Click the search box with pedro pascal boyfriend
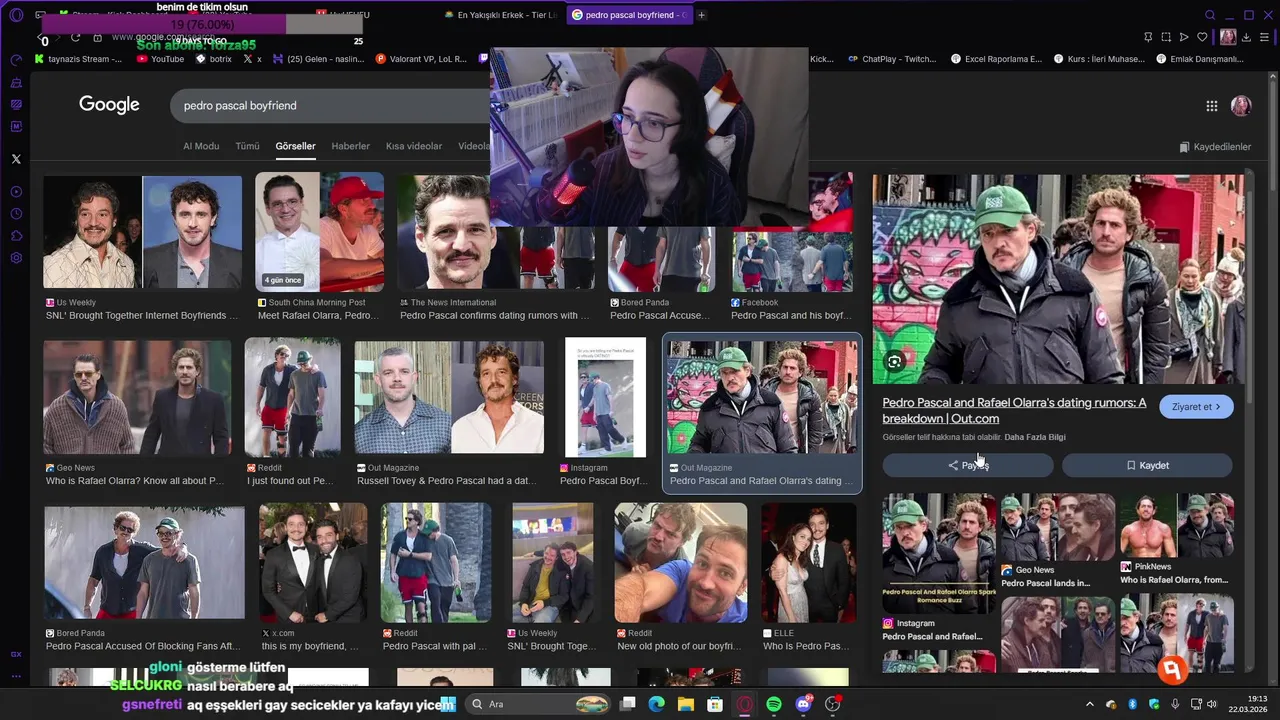 [x=330, y=105]
